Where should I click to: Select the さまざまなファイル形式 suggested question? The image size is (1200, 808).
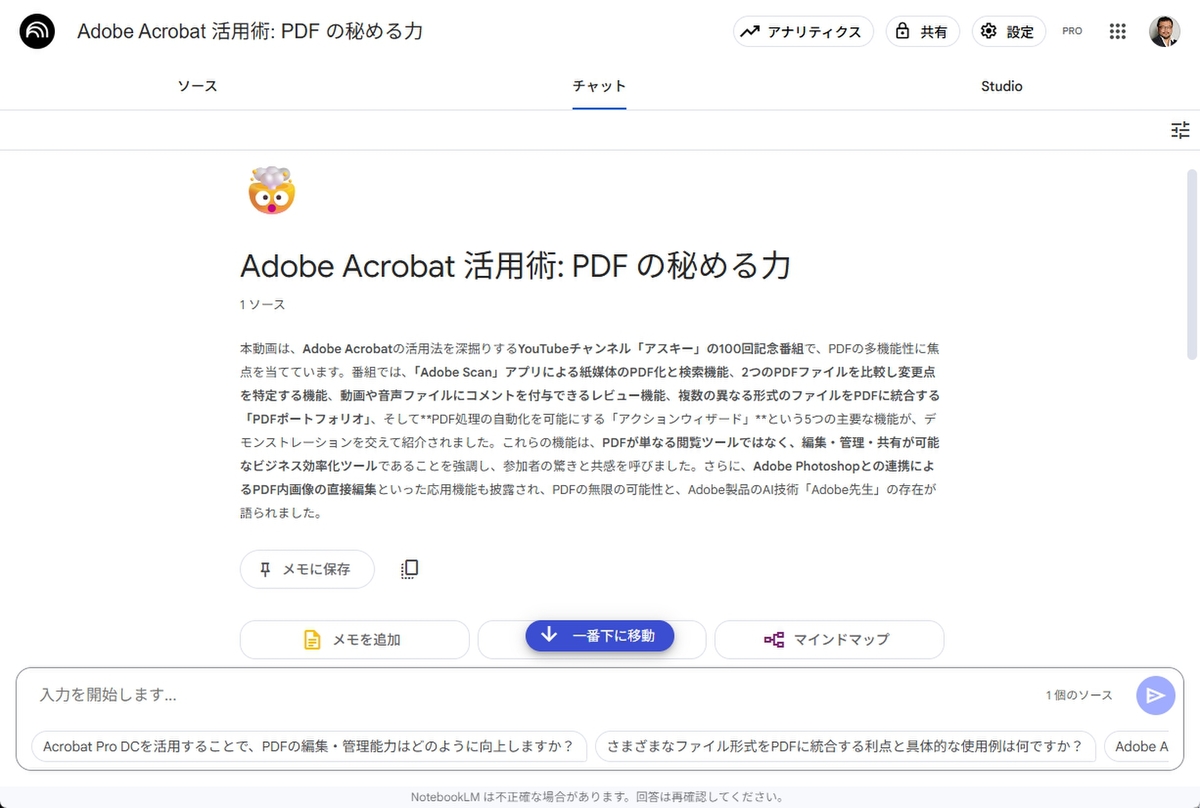click(845, 746)
